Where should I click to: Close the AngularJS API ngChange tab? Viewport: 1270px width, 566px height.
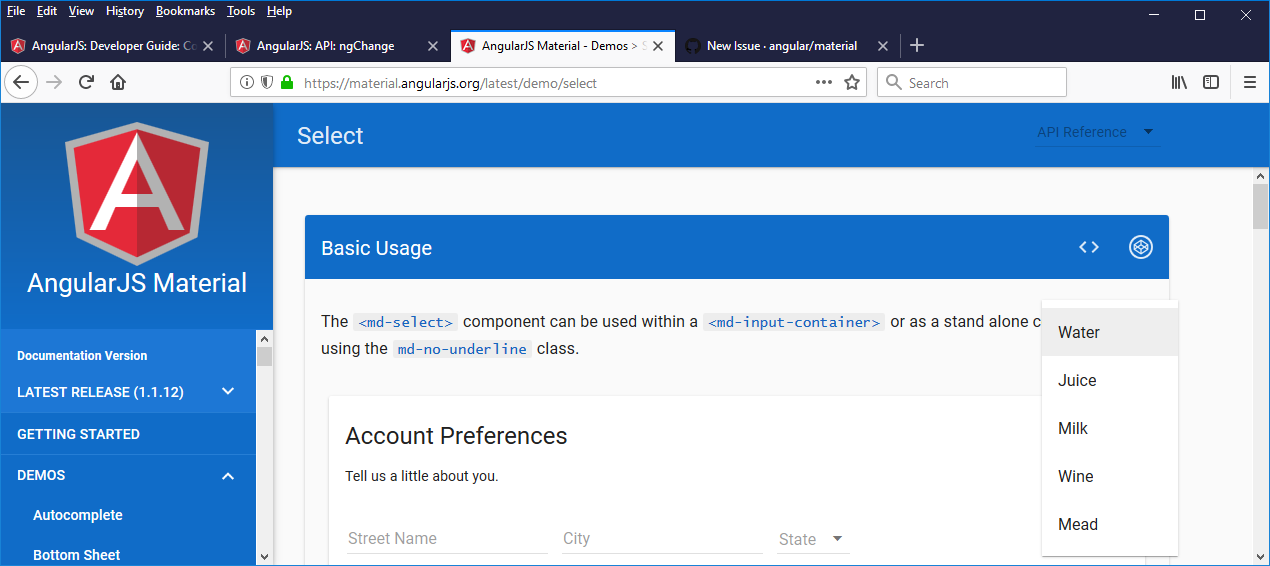click(x=433, y=45)
